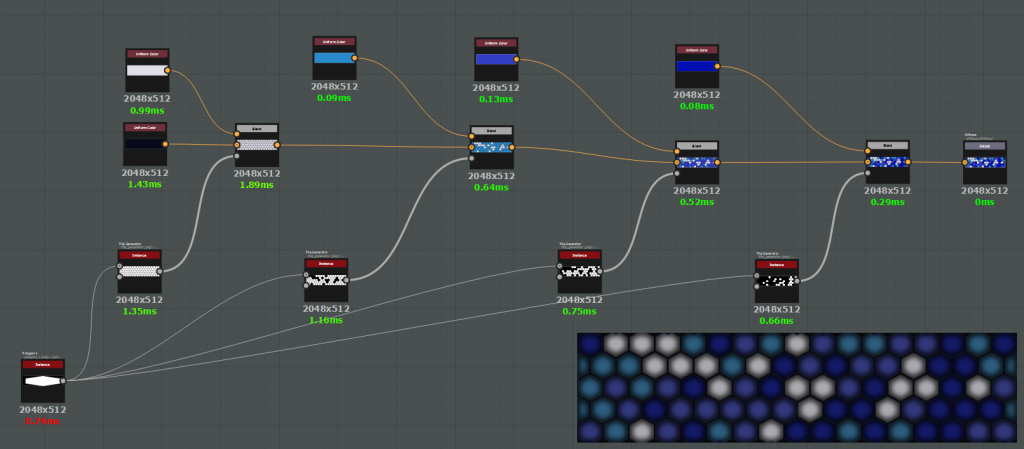The image size is (1024, 449).
Task: Select the thumbnail of the 0.64ms Blend node
Action: 491,147
